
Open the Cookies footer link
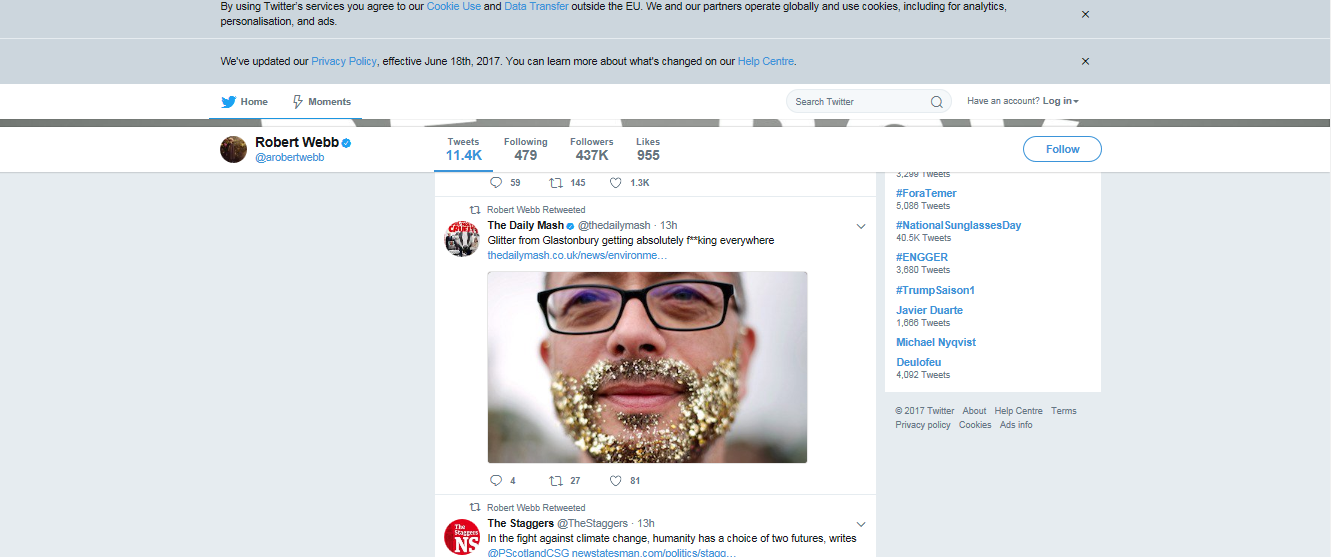tap(975, 425)
